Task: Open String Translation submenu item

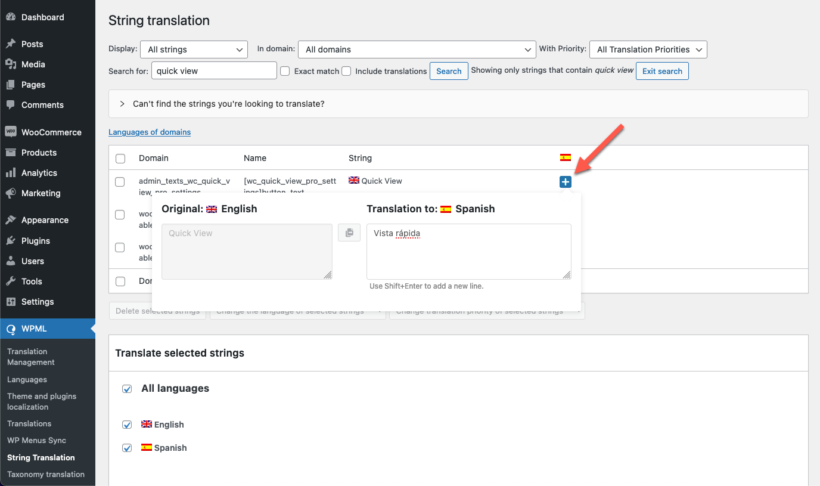Action: pos(41,457)
